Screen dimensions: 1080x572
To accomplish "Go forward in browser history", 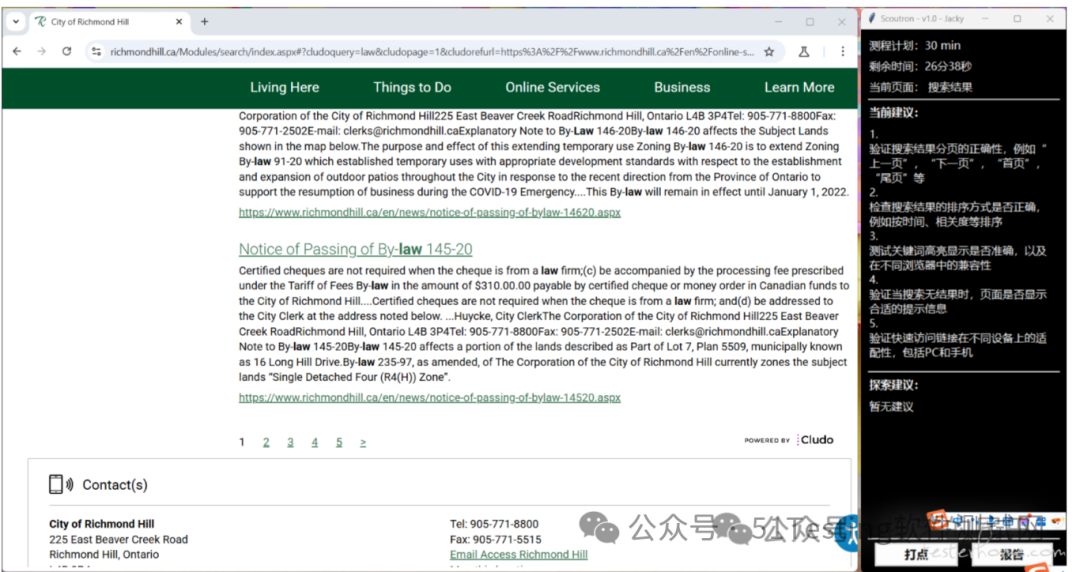I will pos(42,51).
